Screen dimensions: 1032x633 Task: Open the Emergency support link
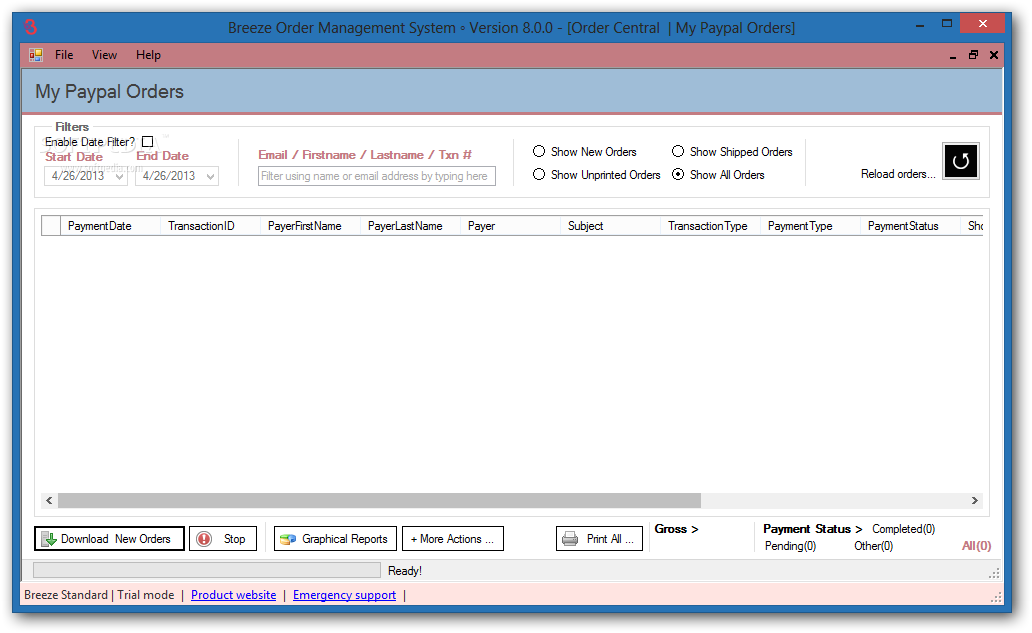(344, 595)
